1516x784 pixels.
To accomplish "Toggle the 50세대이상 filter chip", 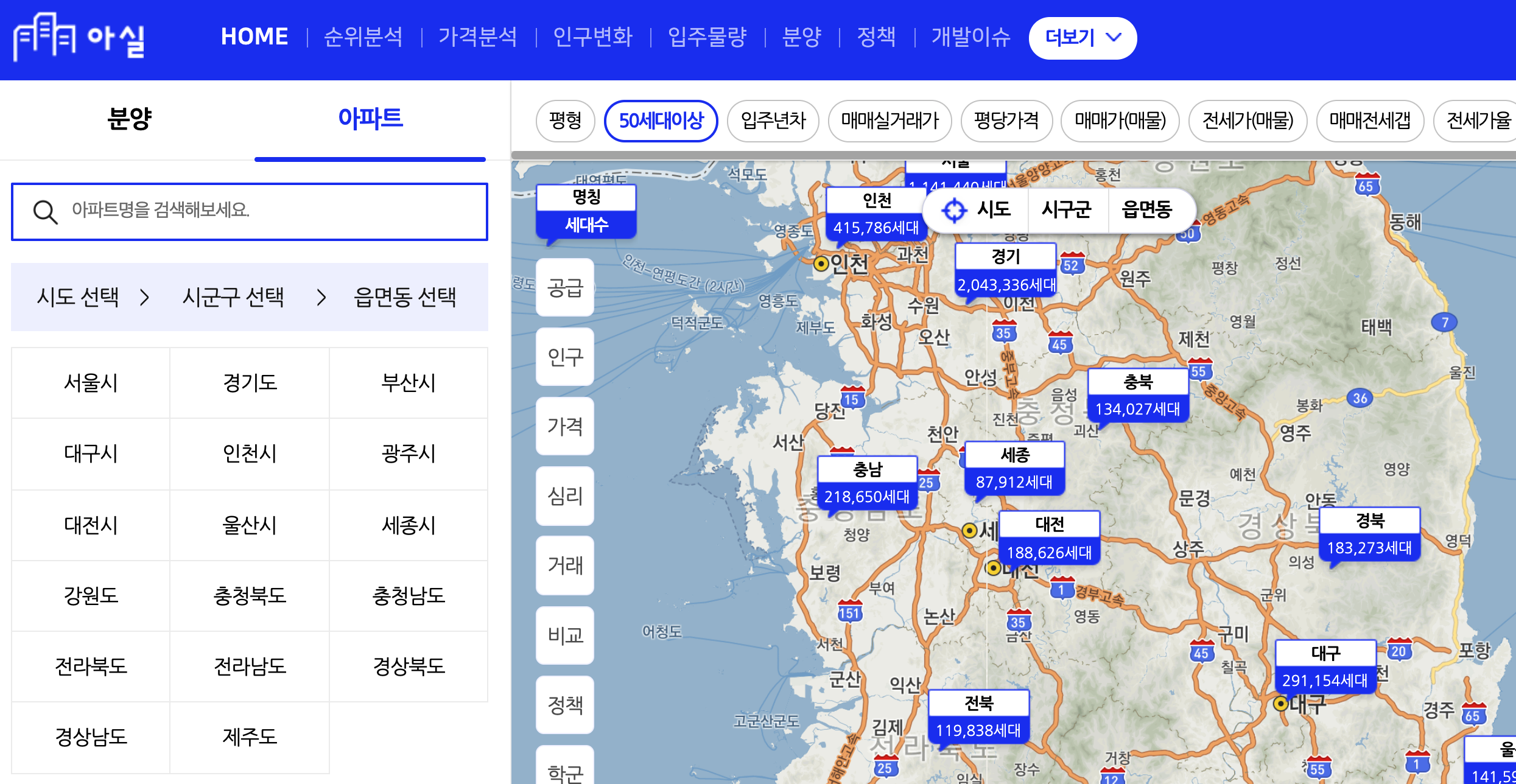I will [661, 121].
